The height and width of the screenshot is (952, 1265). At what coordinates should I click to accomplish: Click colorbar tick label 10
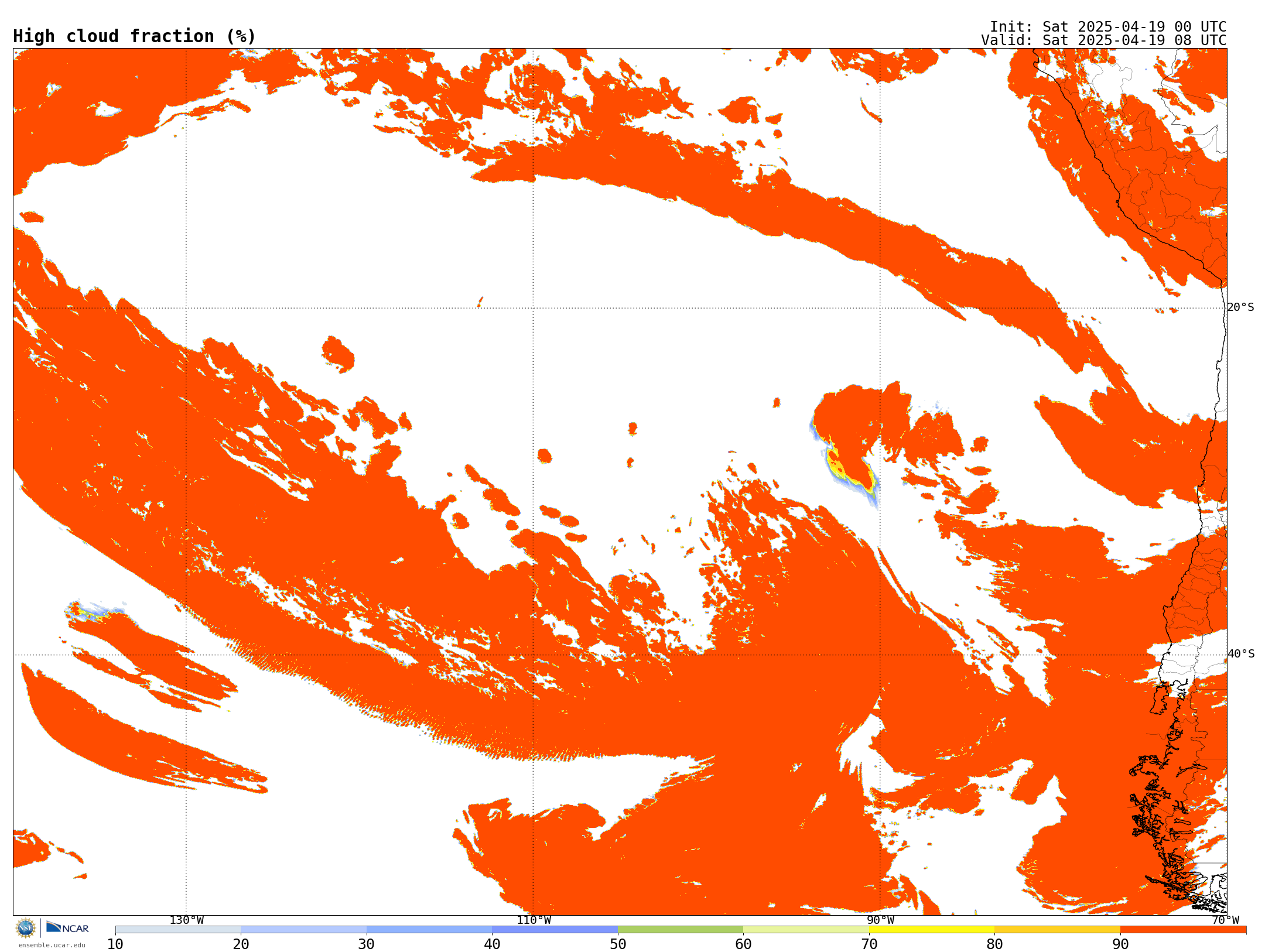pos(115,944)
